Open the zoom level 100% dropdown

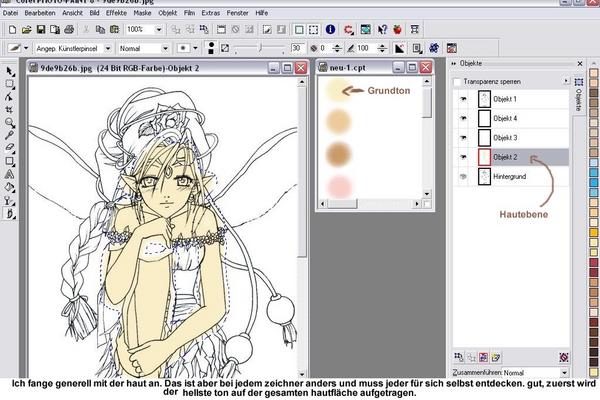point(159,29)
